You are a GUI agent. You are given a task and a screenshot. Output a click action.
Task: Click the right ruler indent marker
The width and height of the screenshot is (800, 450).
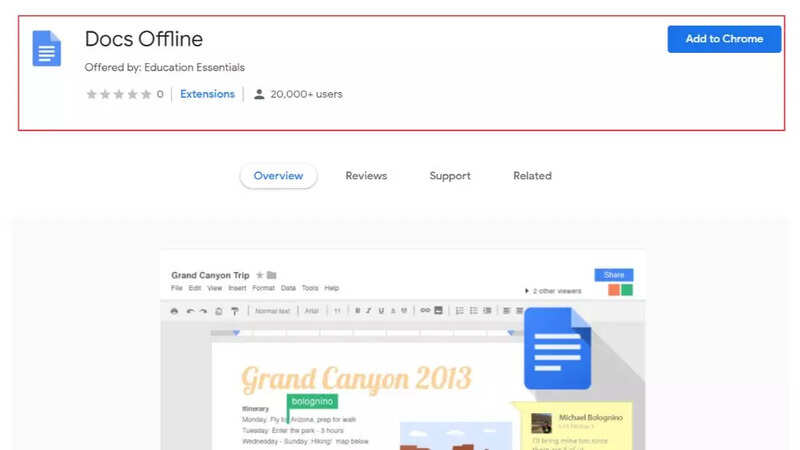511,333
